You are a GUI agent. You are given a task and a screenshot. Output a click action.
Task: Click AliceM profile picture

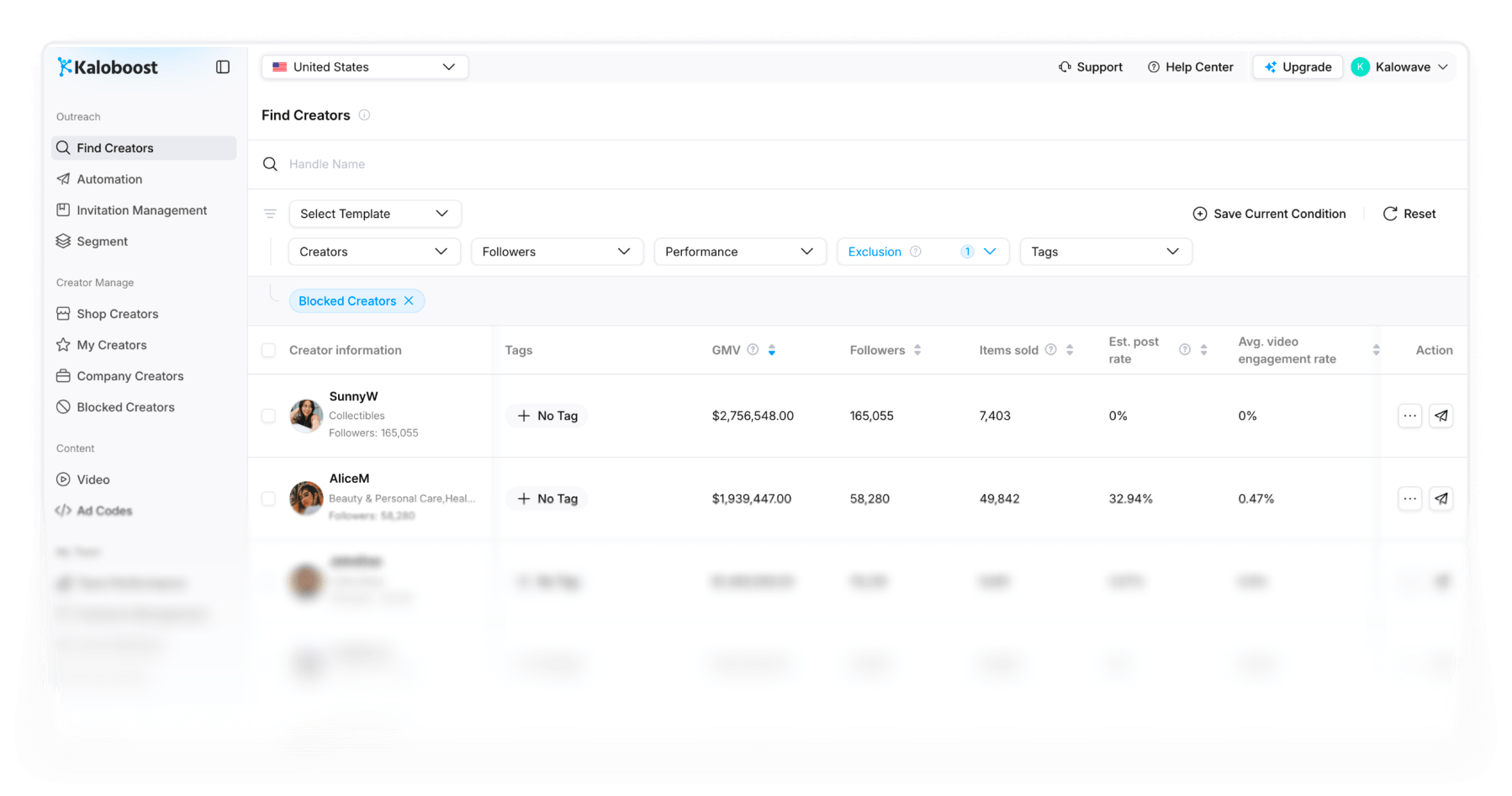click(x=306, y=499)
